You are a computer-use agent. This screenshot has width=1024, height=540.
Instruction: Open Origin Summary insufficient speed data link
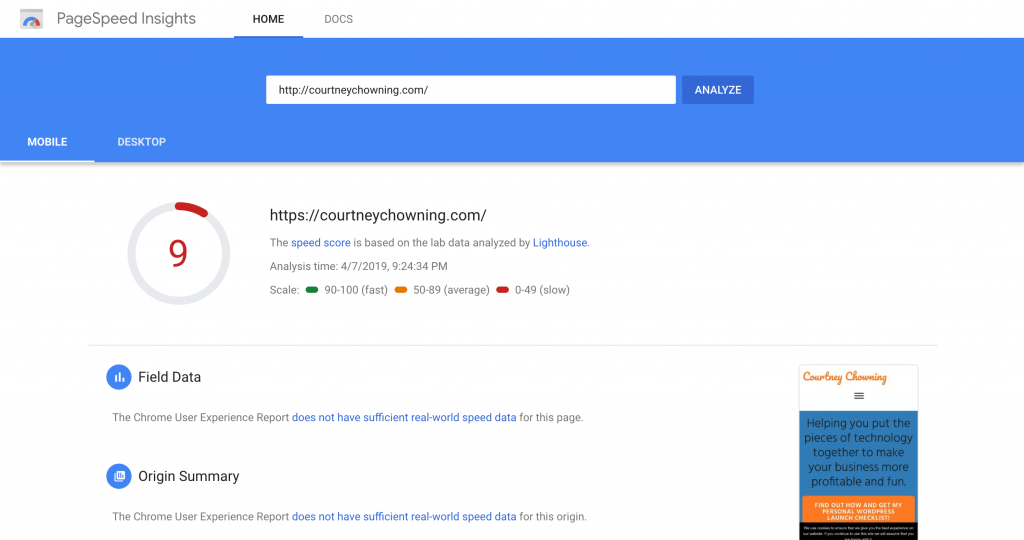[404, 516]
